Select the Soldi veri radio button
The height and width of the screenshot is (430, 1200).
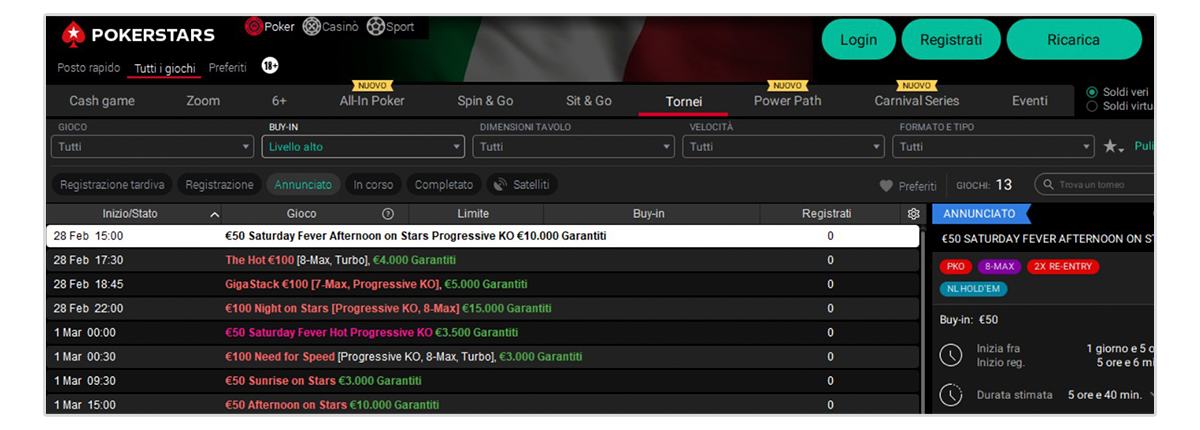click(x=1092, y=92)
